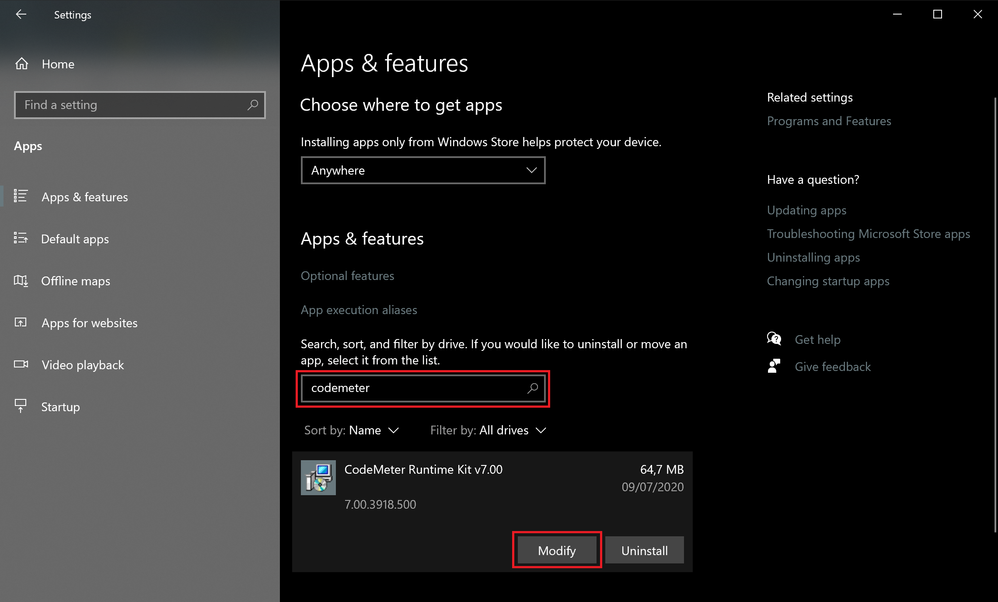Click the magnifier in Find a setting
Image resolution: width=998 pixels, height=602 pixels.
253,105
